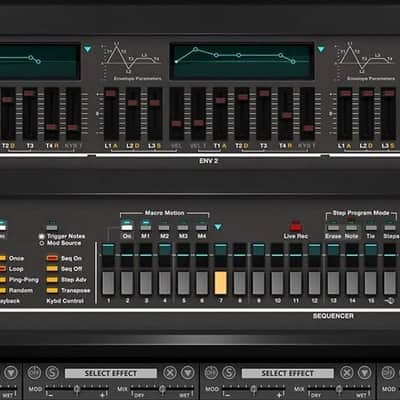Select sequencer step pad 8

tap(240, 283)
